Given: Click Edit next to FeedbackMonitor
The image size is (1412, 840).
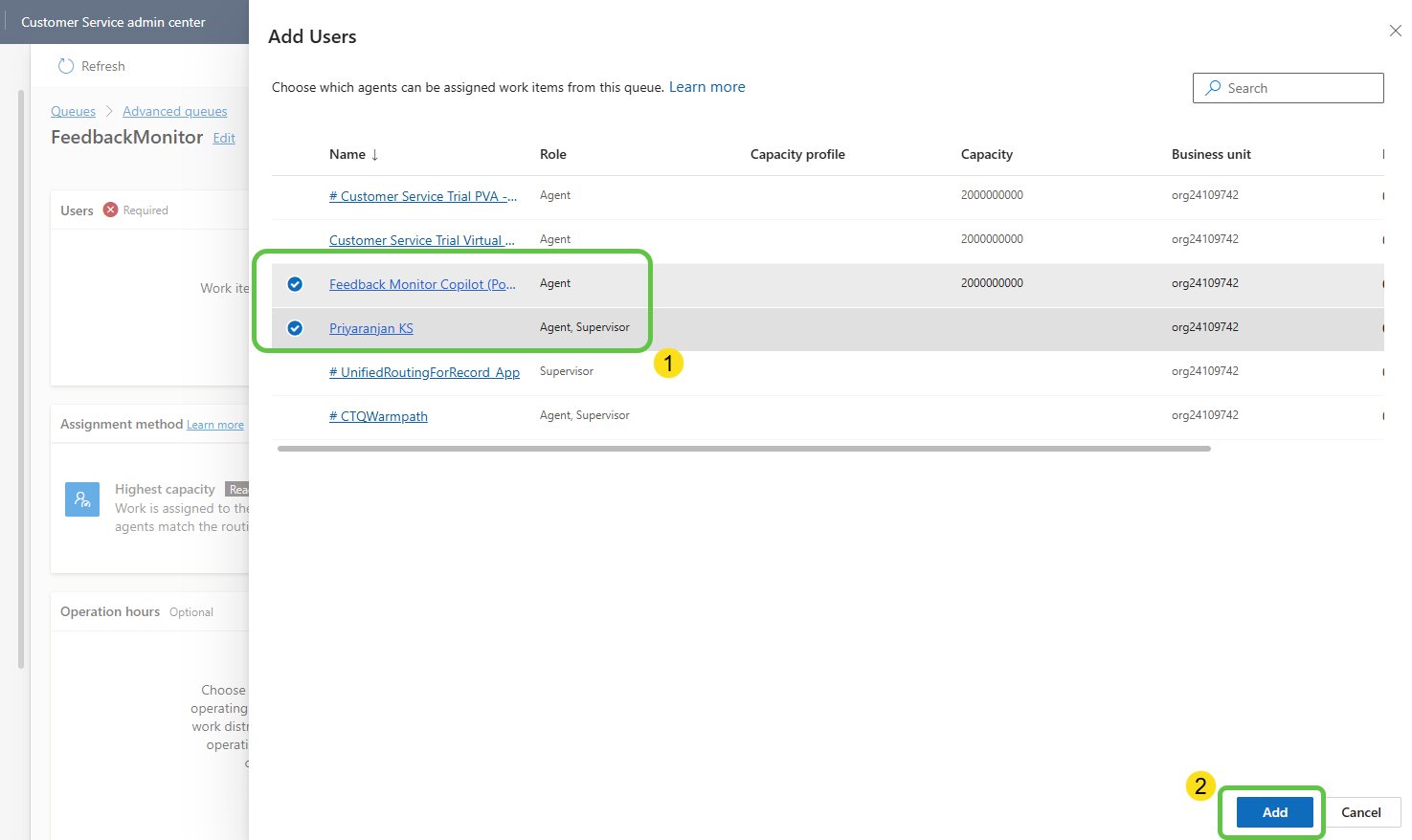Looking at the screenshot, I should [x=224, y=138].
